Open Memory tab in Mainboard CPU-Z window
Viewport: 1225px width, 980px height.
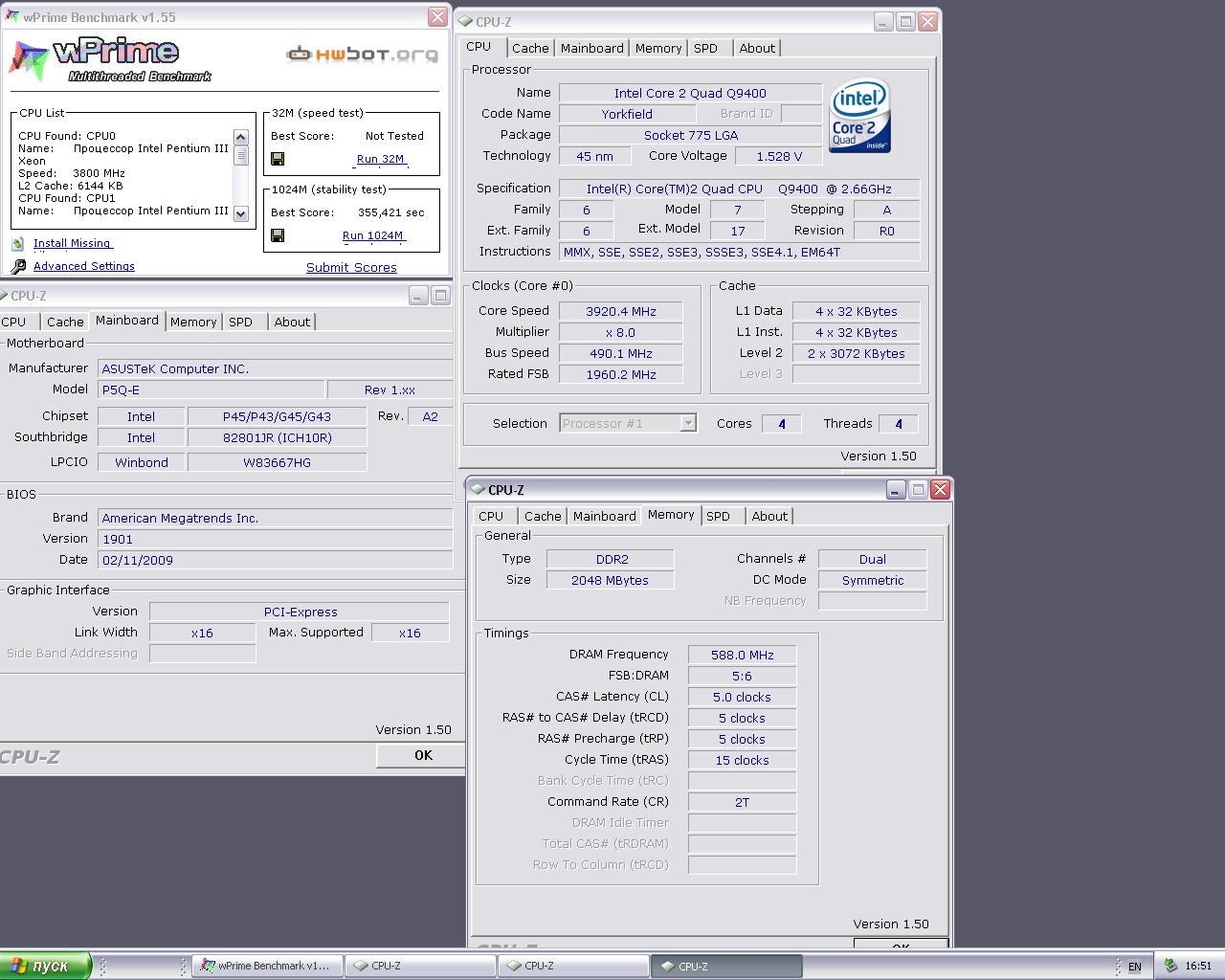tap(193, 322)
